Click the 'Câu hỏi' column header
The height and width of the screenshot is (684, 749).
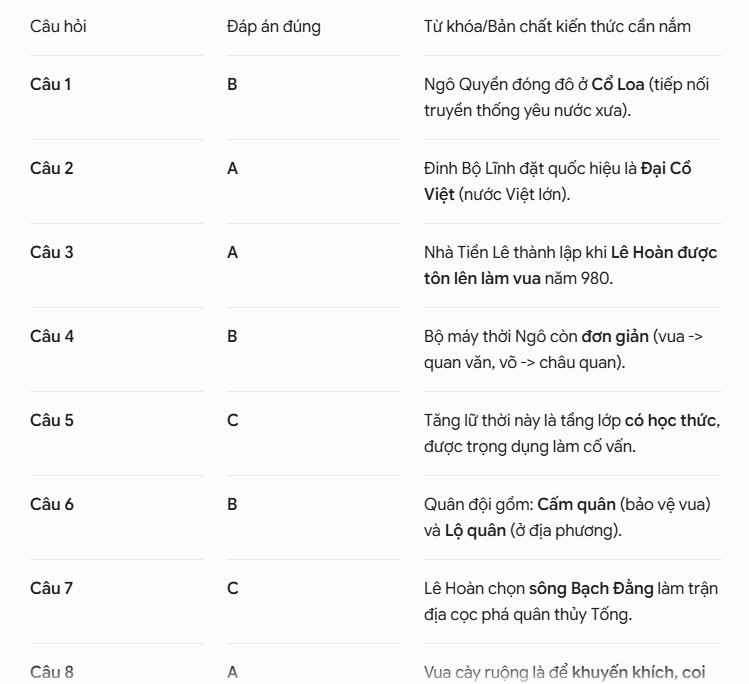click(58, 26)
